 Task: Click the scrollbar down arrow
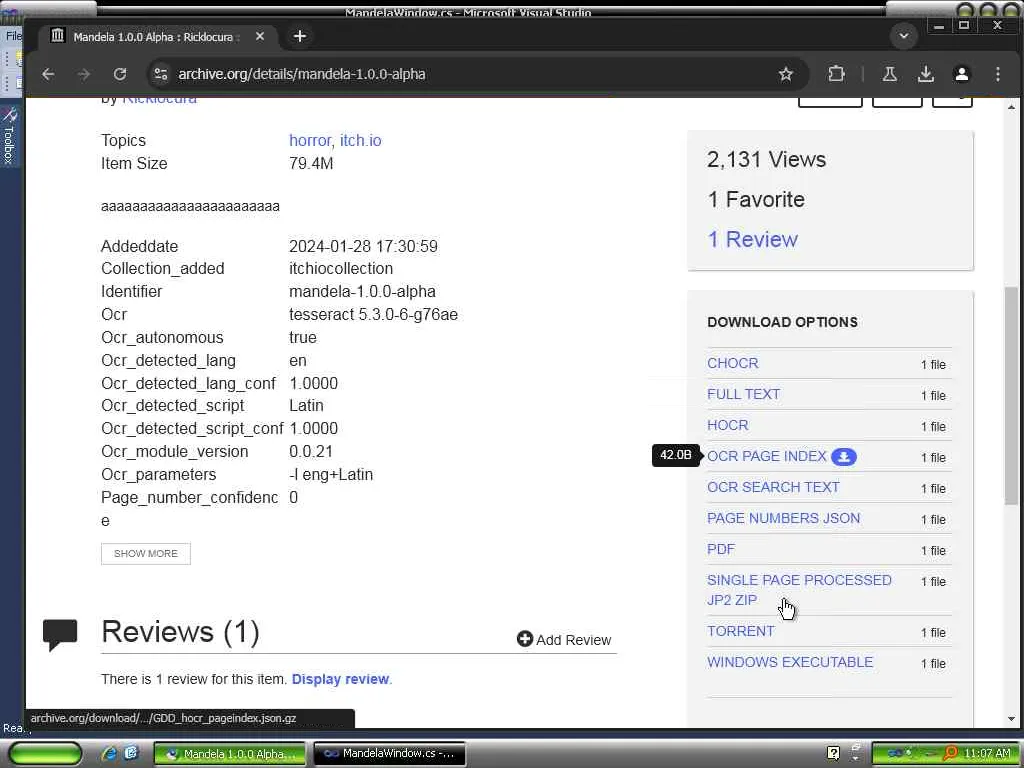1011,719
